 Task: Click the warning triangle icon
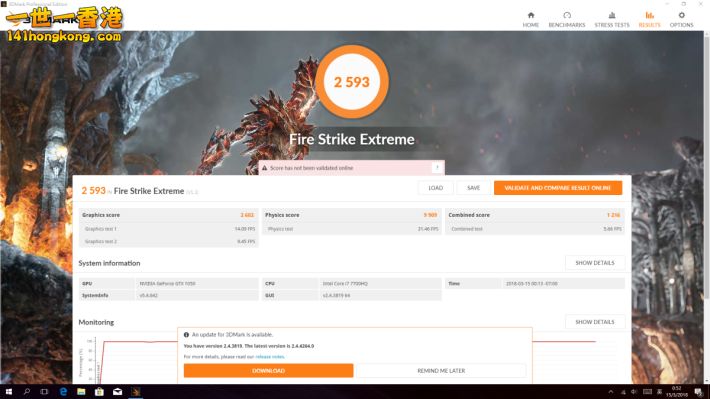tap(264, 168)
